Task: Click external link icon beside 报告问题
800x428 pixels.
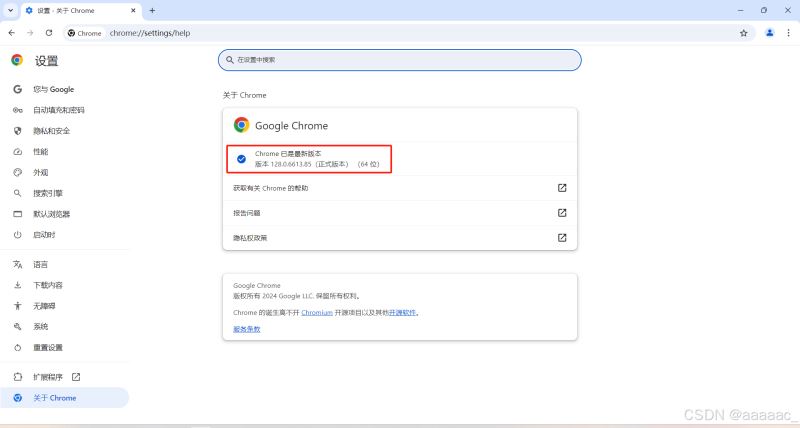Action: coord(562,213)
